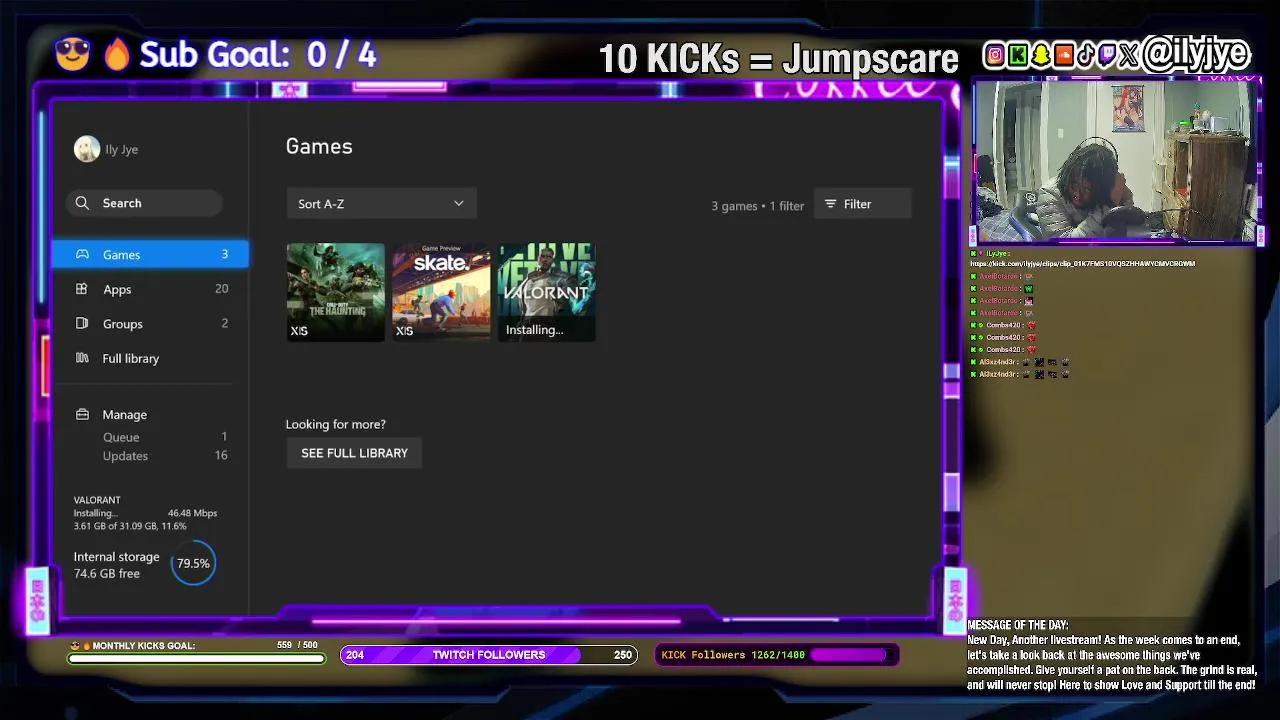Click the Internal storage label
This screenshot has height=720, width=1280.
[x=116, y=557]
